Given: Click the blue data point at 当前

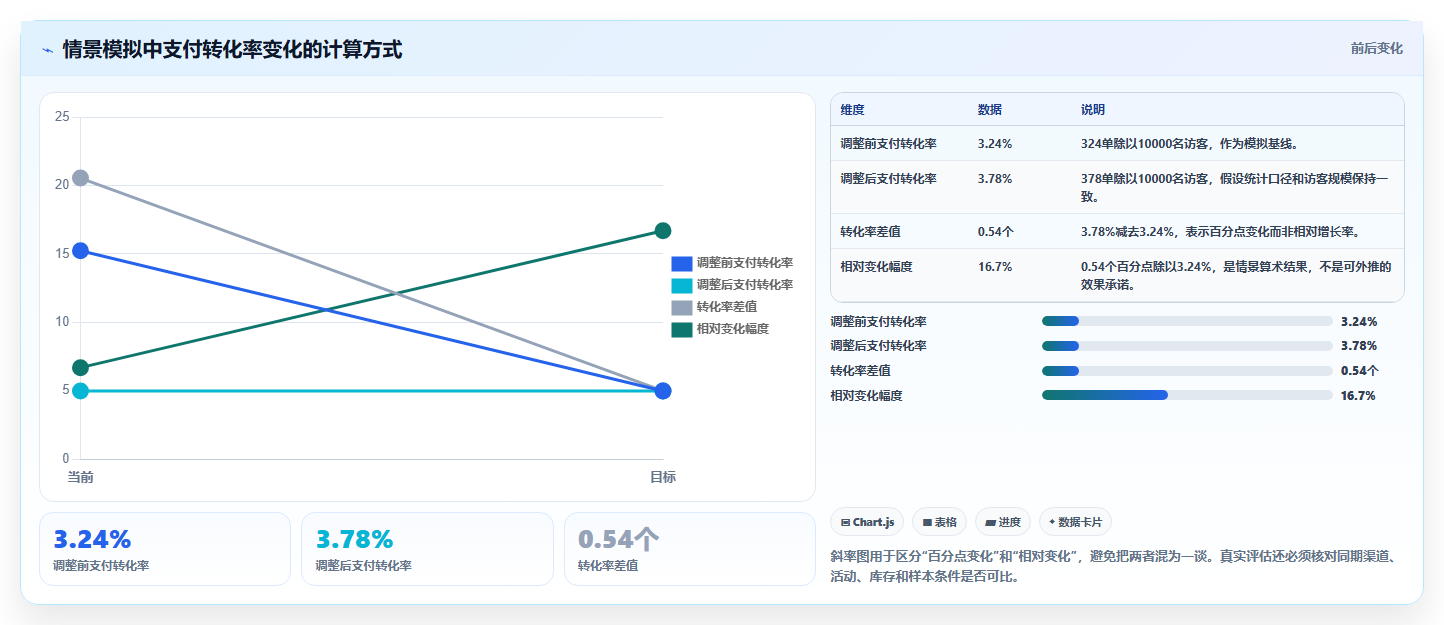Looking at the screenshot, I should (x=81, y=251).
